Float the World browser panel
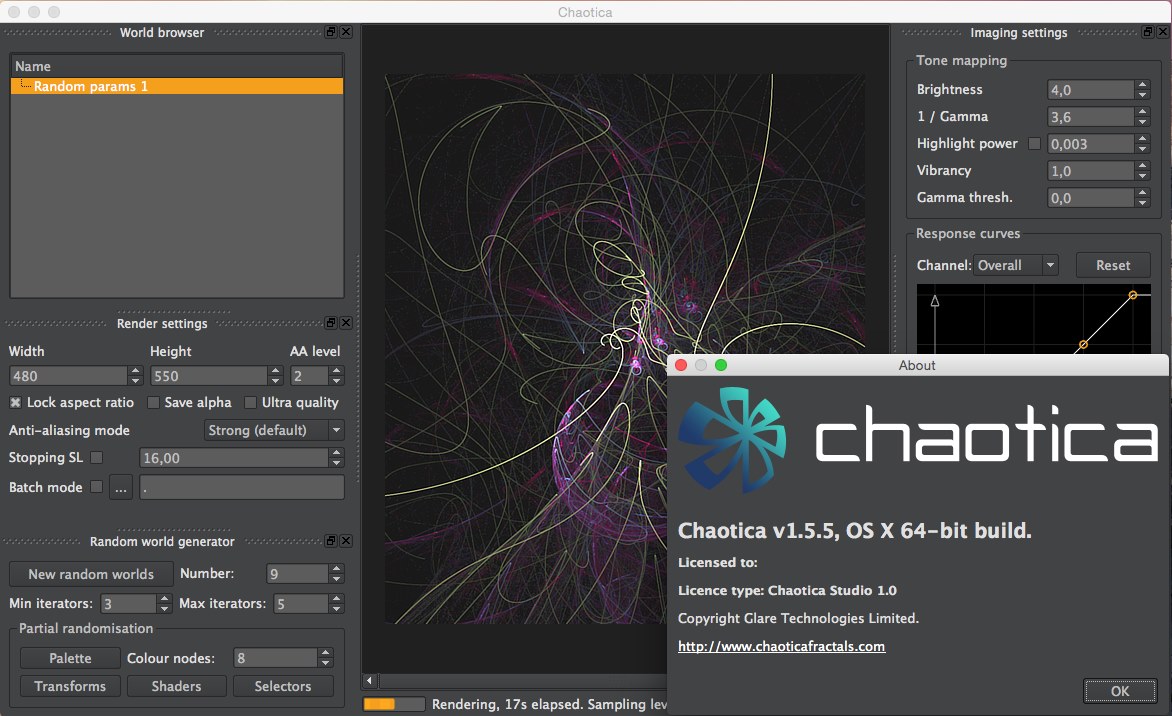Viewport: 1172px width, 716px height. point(331,32)
